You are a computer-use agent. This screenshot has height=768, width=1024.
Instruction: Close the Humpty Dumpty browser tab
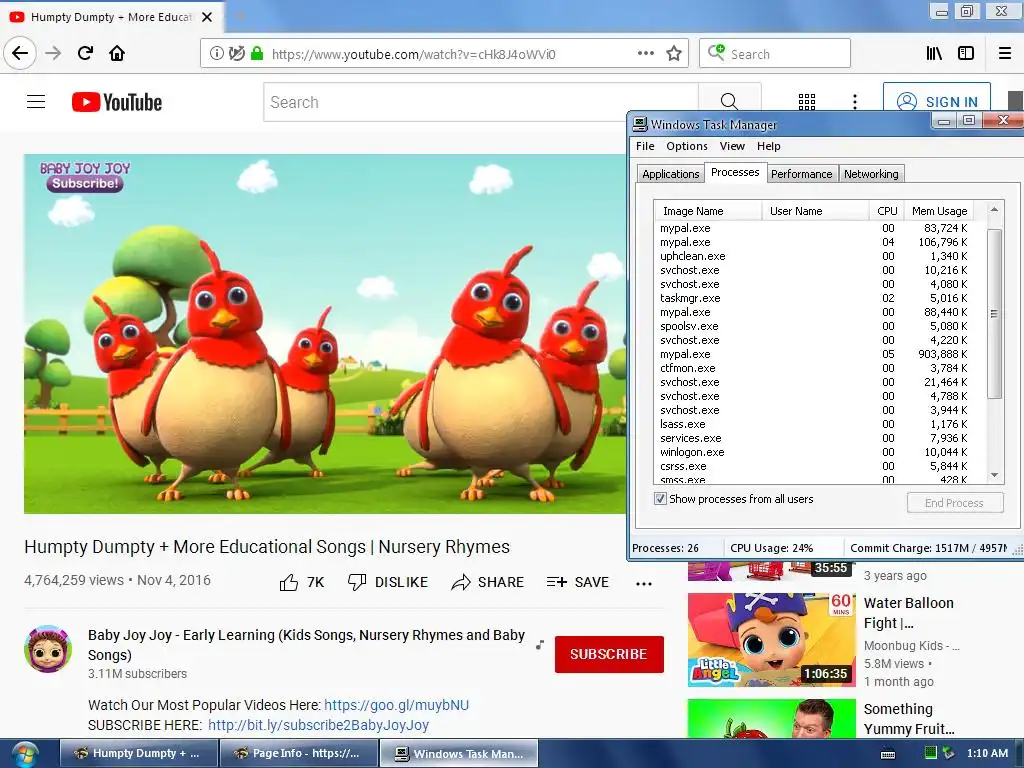pos(207,17)
